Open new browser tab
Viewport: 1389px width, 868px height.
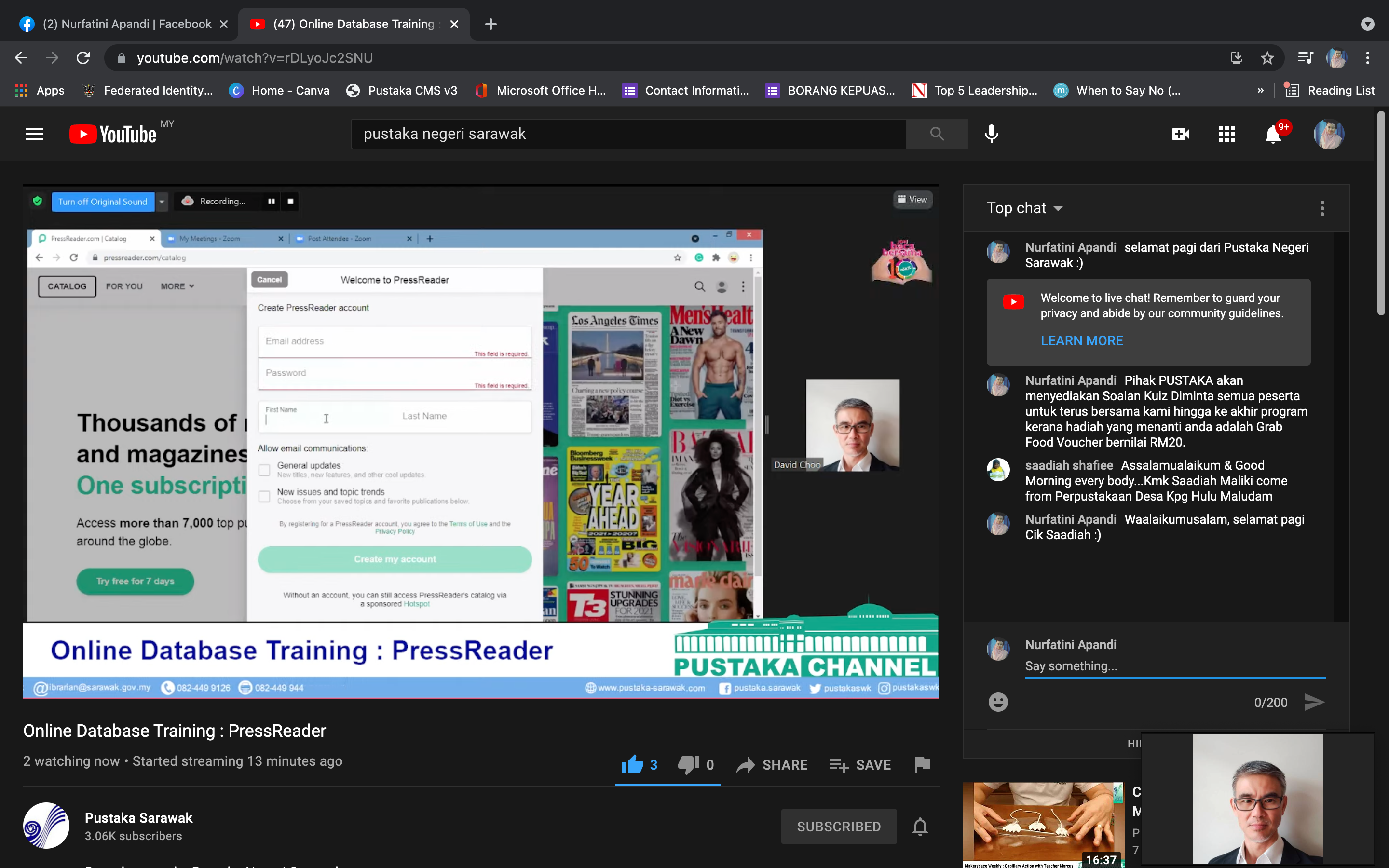(x=491, y=24)
